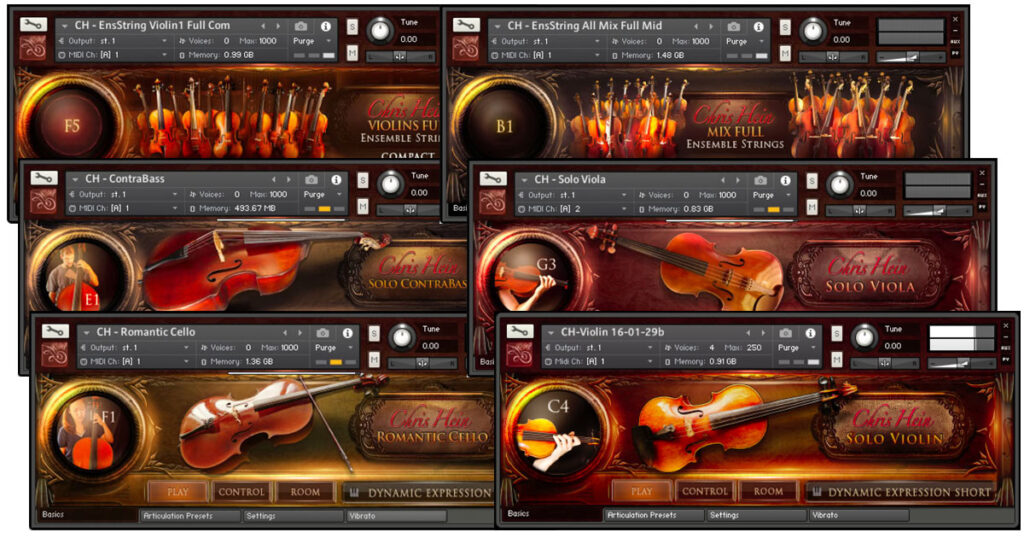Show info via the i icon in Solo Viola
The image size is (1024, 538).
click(785, 180)
